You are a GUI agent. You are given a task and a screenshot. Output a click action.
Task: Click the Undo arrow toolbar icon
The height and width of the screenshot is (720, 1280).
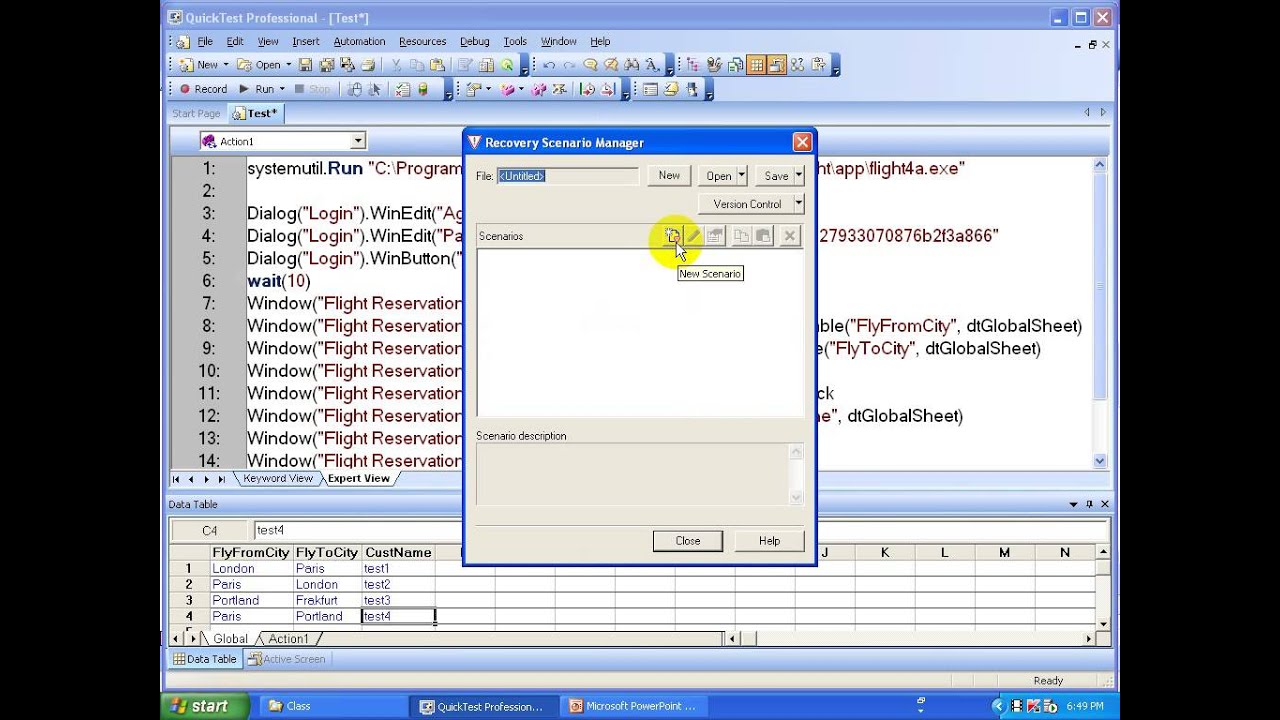(x=549, y=65)
